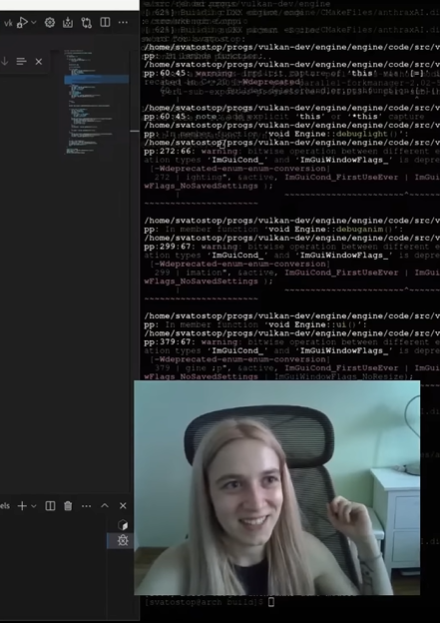Kill the terminal with the trash icon
Screen dimensions: 440x623
[68, 506]
